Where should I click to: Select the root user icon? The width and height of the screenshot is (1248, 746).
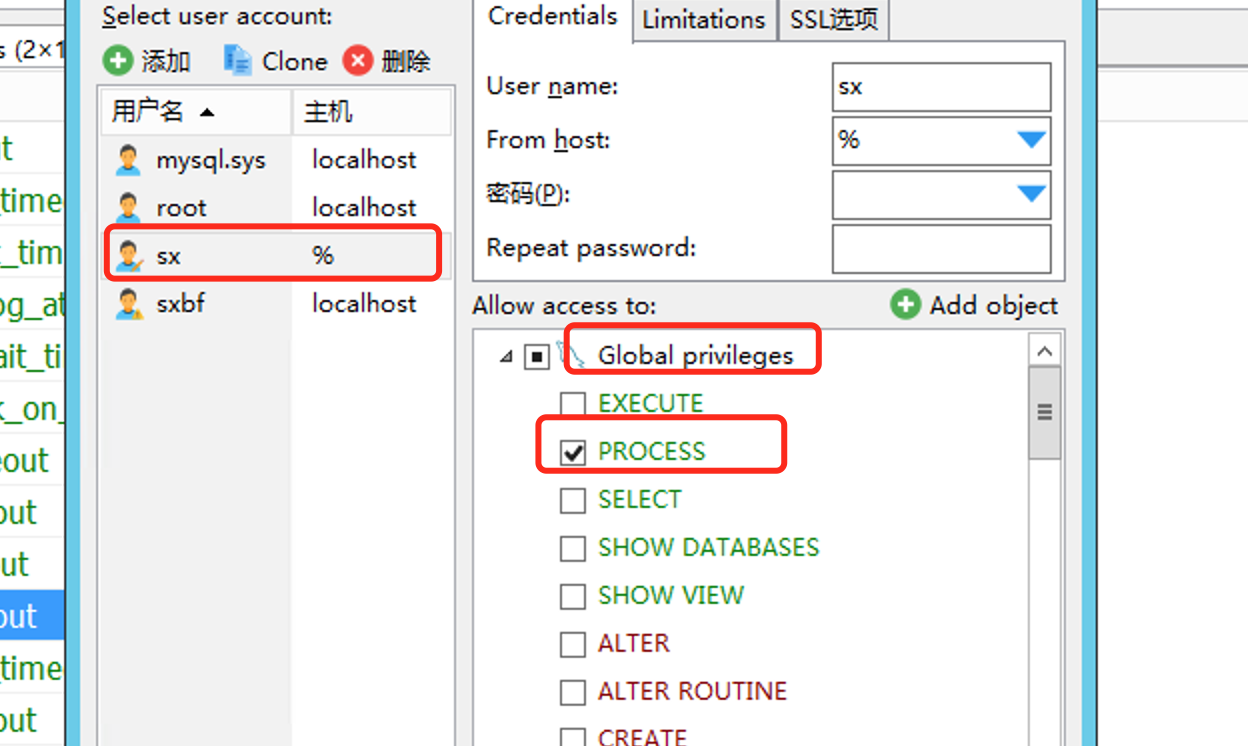tap(128, 208)
